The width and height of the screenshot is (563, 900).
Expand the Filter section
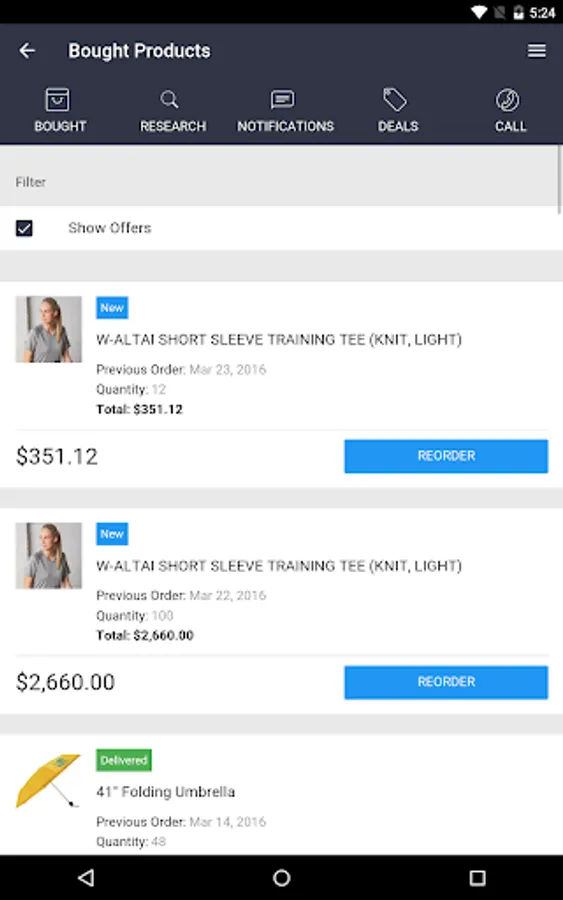(279, 182)
